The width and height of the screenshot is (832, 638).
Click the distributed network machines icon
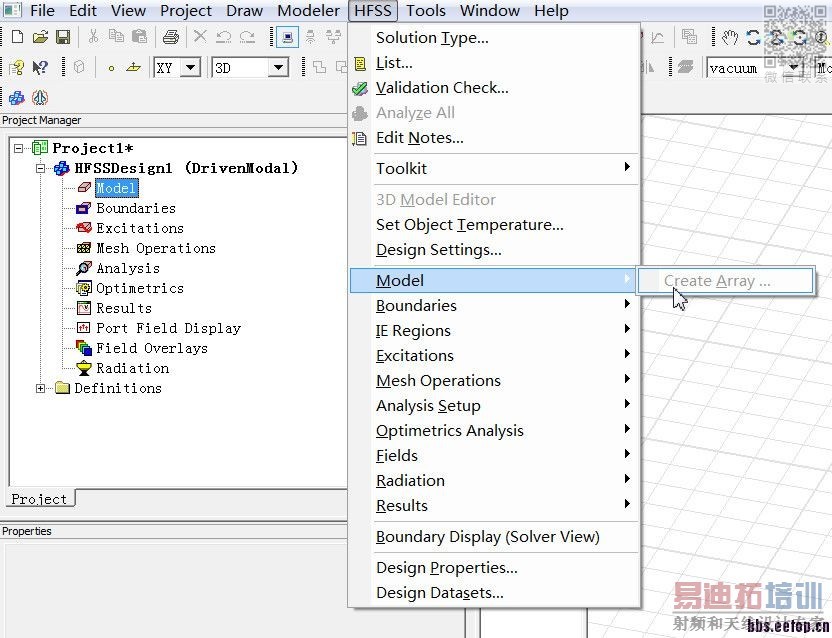334,37
